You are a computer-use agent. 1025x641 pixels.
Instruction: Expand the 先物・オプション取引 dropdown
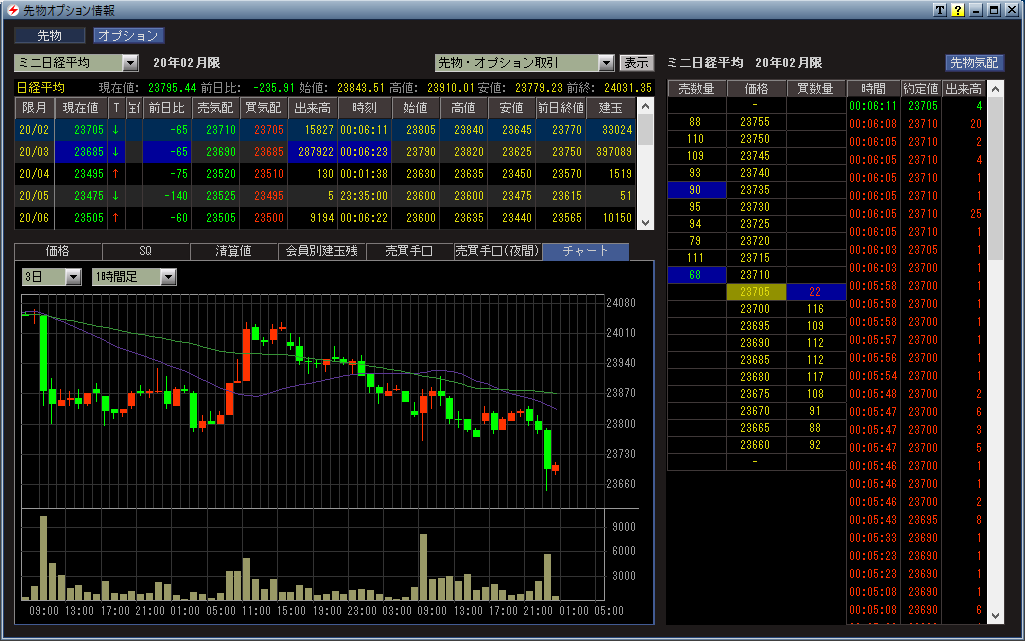point(605,63)
